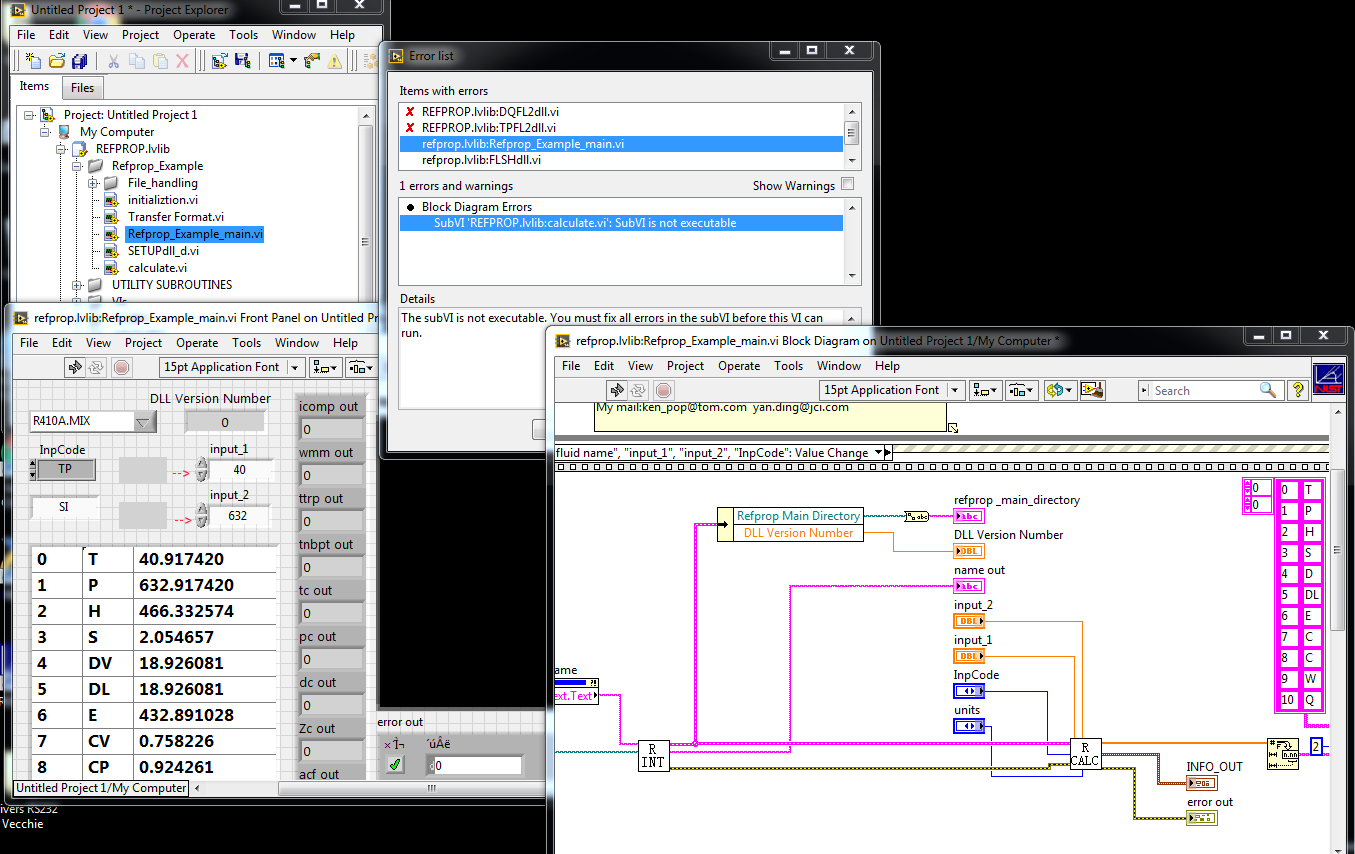Viewport: 1355px width, 854px height.
Task: Click Abort Execution stop icon on Front Panel
Action: [122, 367]
